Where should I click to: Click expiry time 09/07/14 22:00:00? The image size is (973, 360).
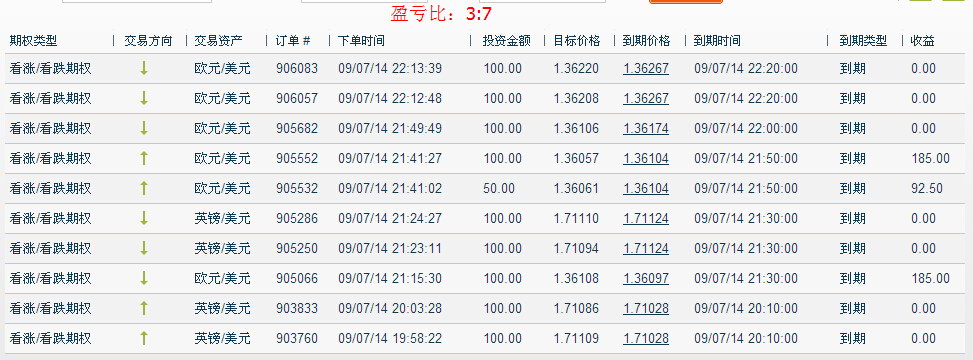pyautogui.click(x=746, y=128)
